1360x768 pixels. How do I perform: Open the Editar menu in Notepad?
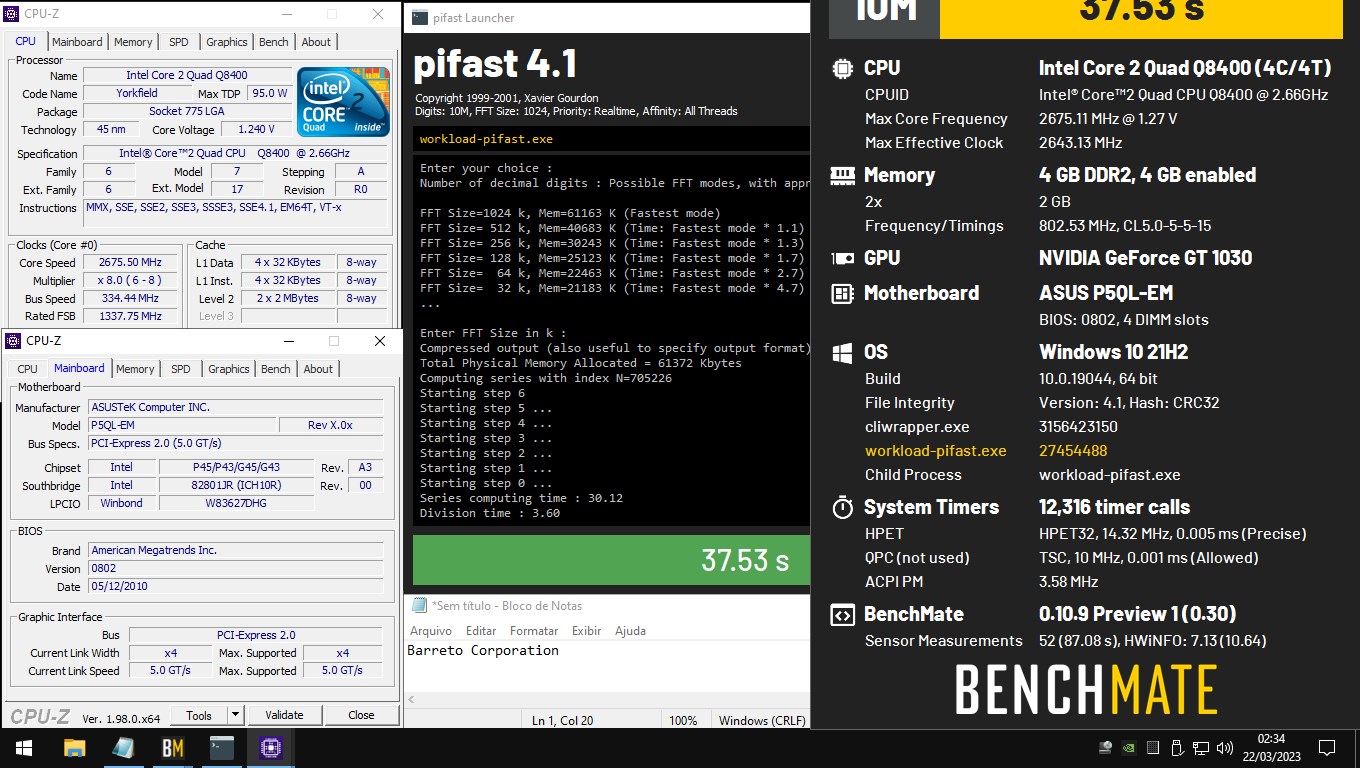click(x=481, y=631)
